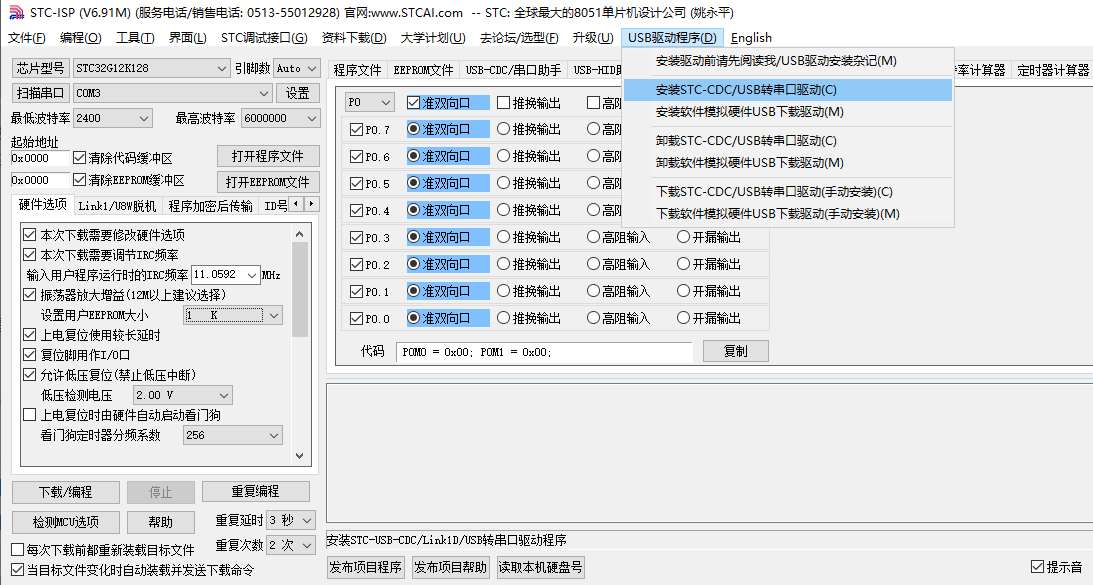Select 开漏输出 radio for P0.1
The image size is (1093, 585).
pyautogui.click(x=683, y=291)
